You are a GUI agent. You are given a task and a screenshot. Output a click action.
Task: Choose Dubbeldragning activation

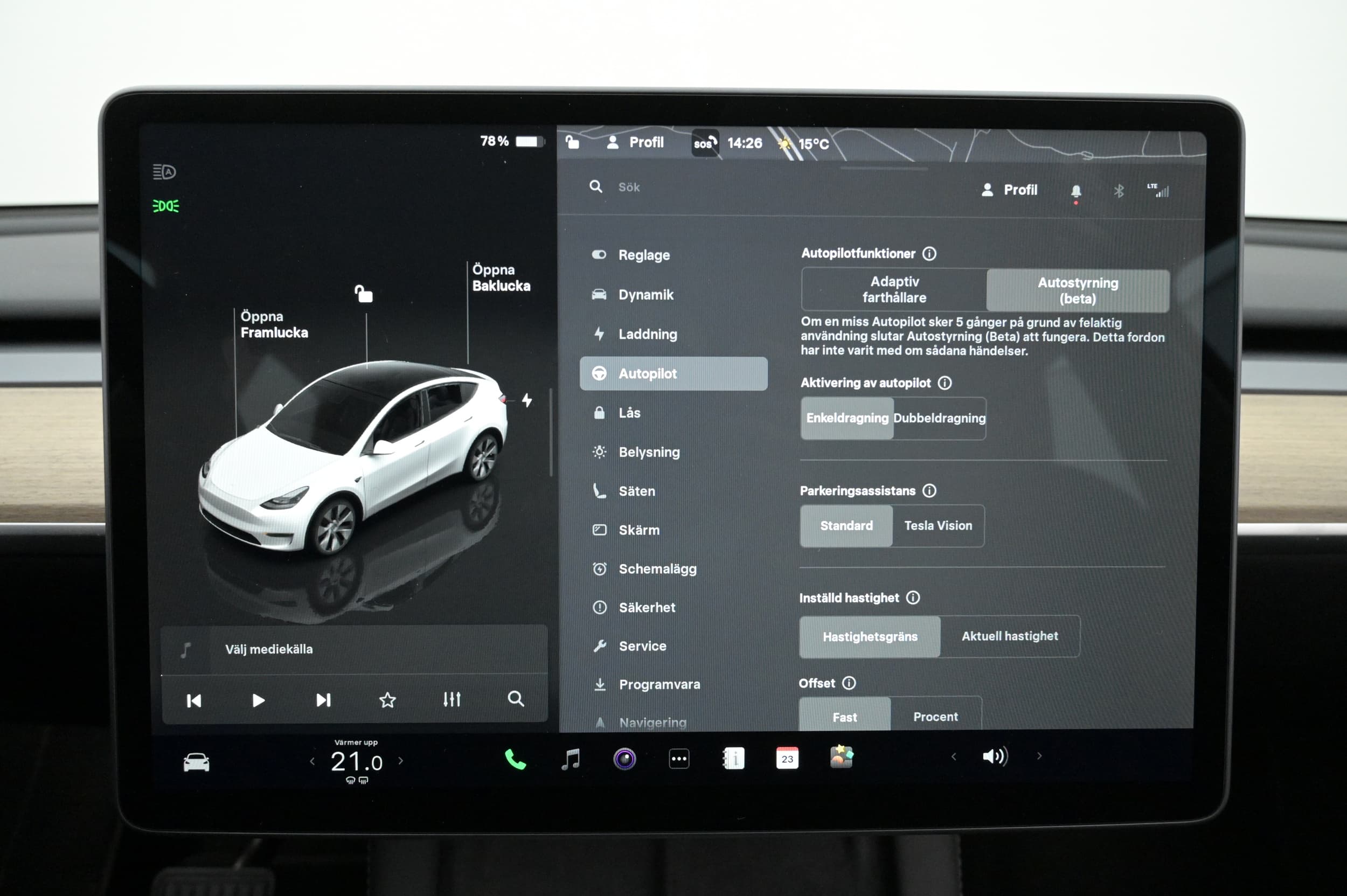point(940,418)
